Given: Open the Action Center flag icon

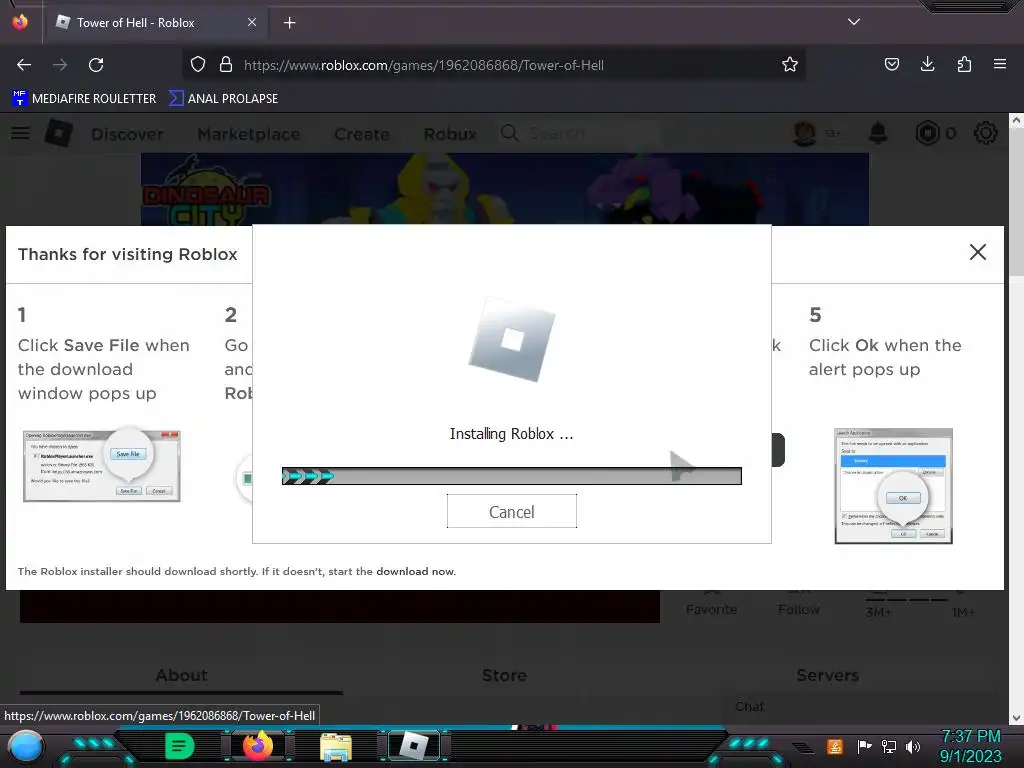Looking at the screenshot, I should point(864,746).
